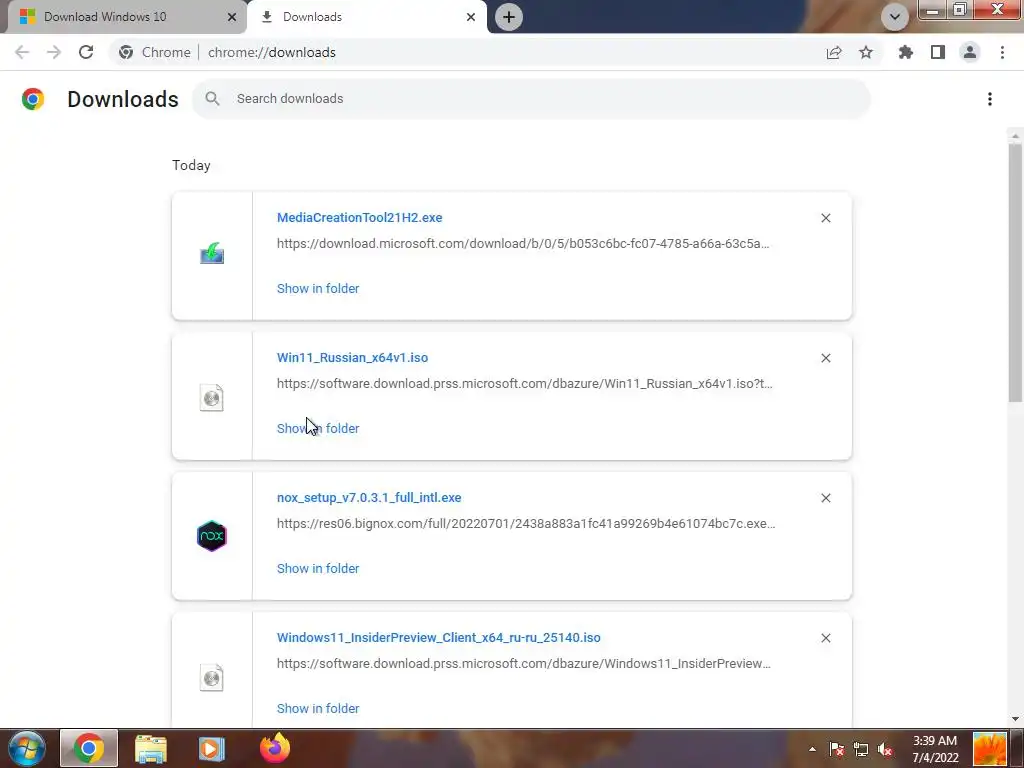Open a new tab with plus button

[x=509, y=17]
